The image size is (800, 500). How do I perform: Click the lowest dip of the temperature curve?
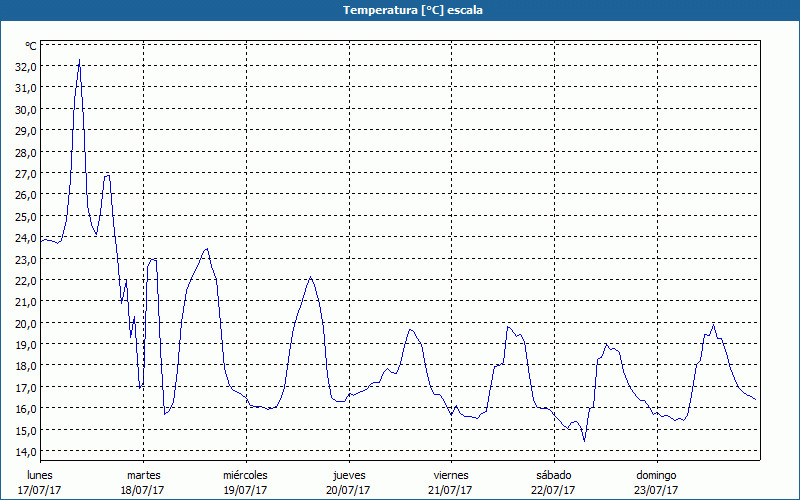tap(584, 440)
